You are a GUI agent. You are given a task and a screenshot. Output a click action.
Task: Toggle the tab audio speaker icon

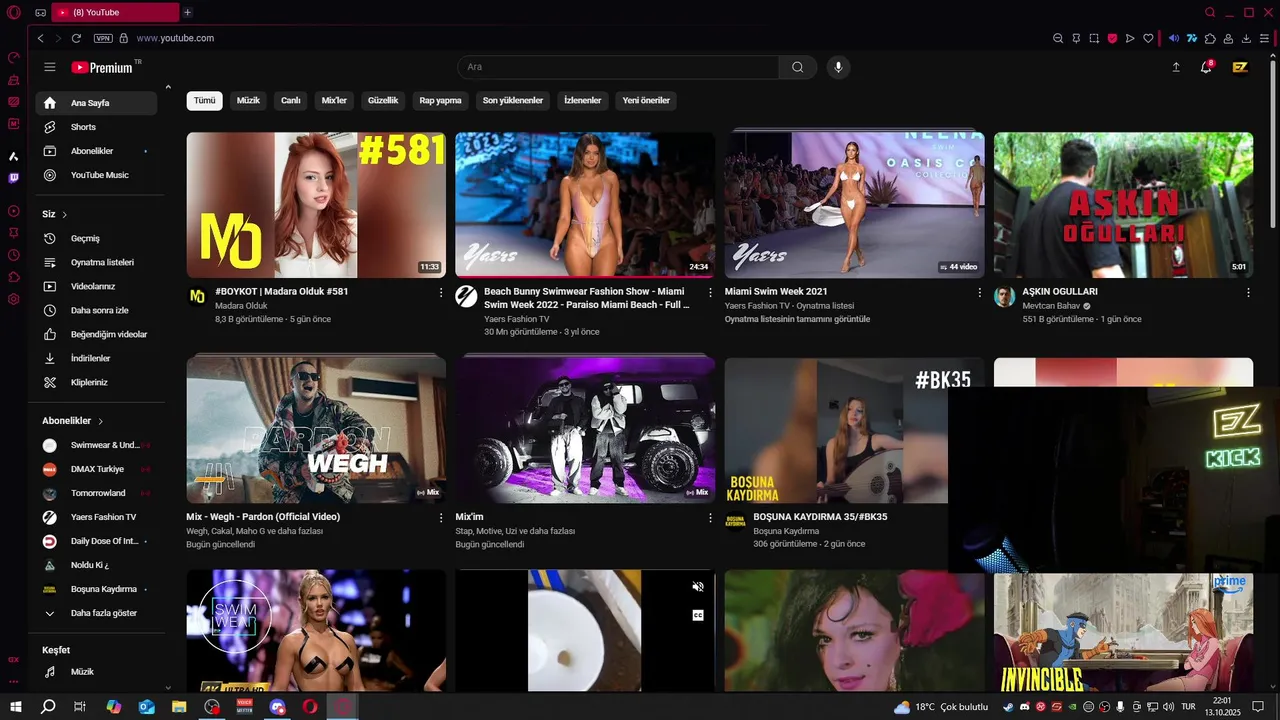pos(1174,38)
